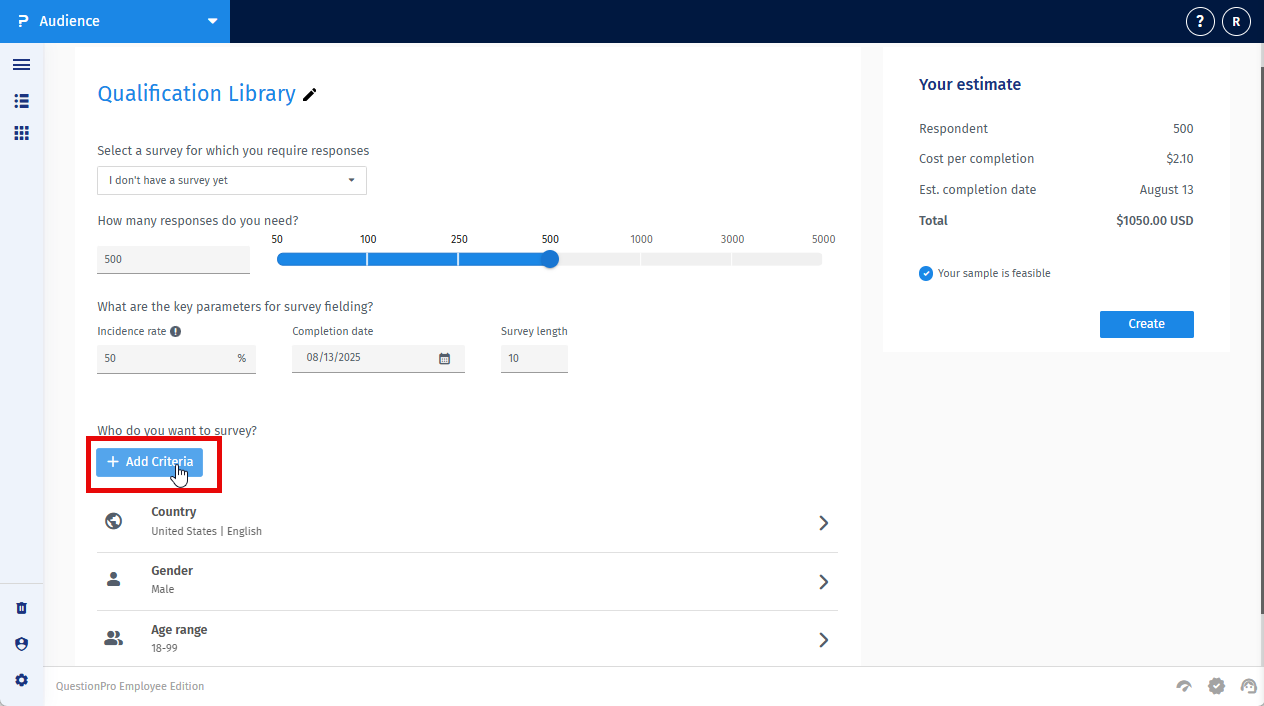
Task: Open the trash icon in the sidebar
Action: tap(21, 607)
